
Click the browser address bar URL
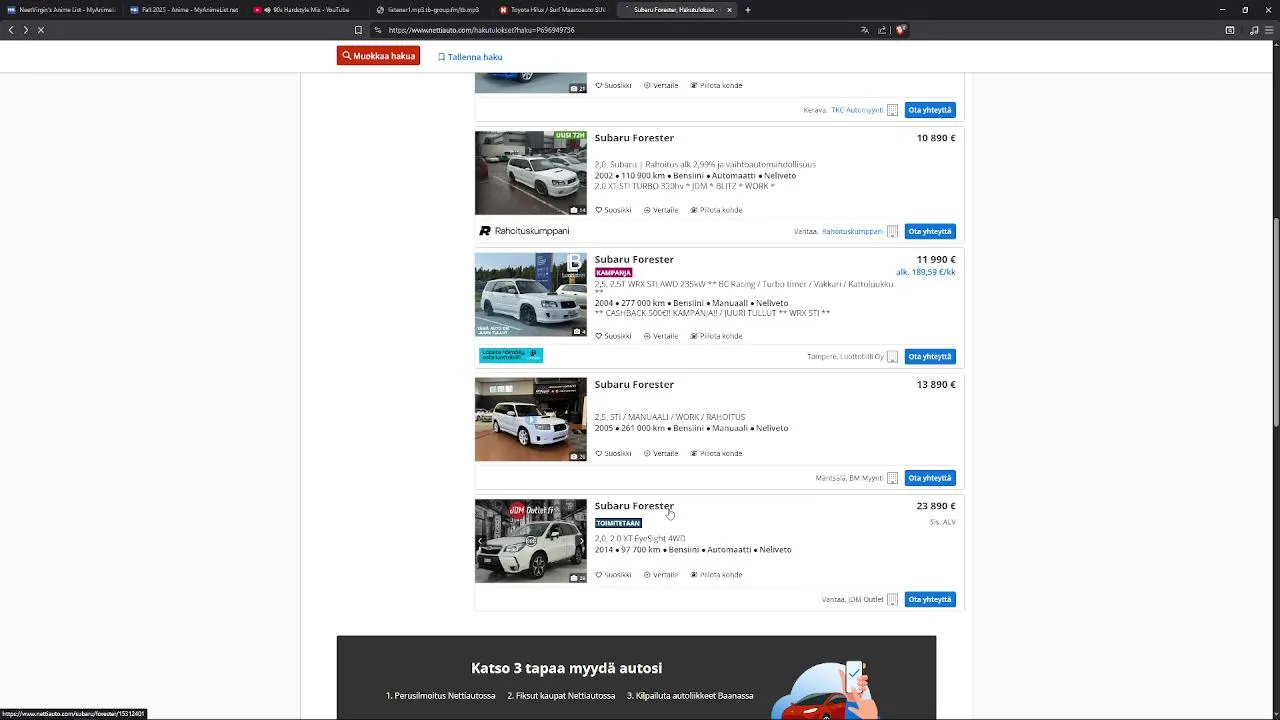point(481,30)
